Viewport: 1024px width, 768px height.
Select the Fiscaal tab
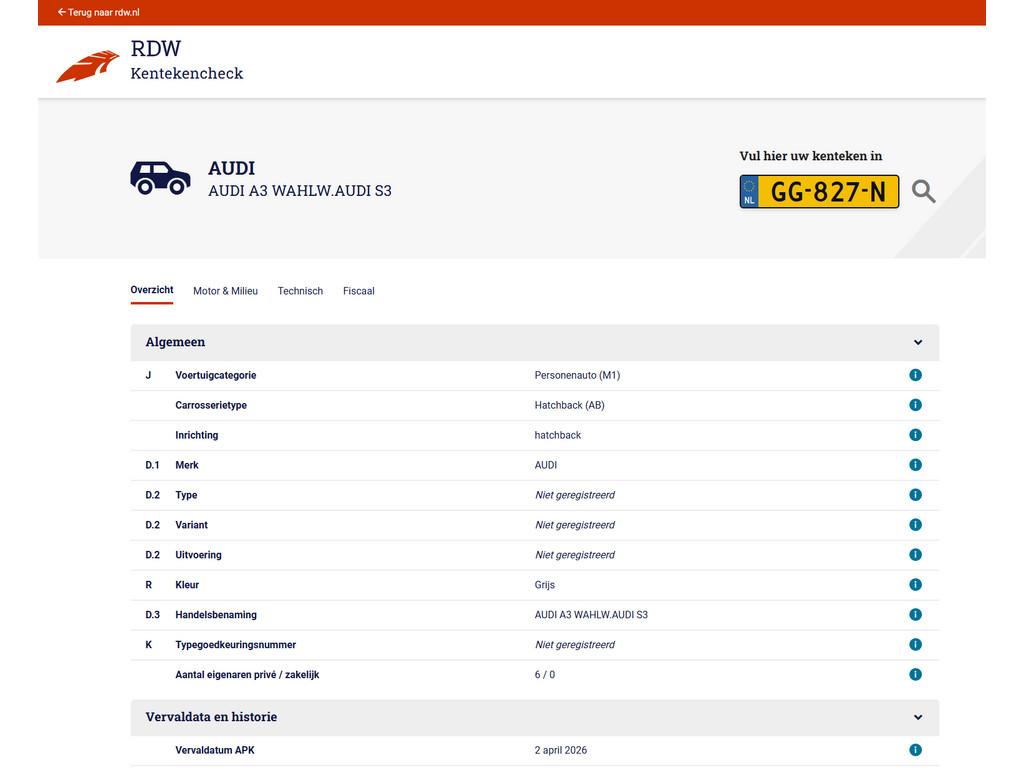(x=358, y=291)
